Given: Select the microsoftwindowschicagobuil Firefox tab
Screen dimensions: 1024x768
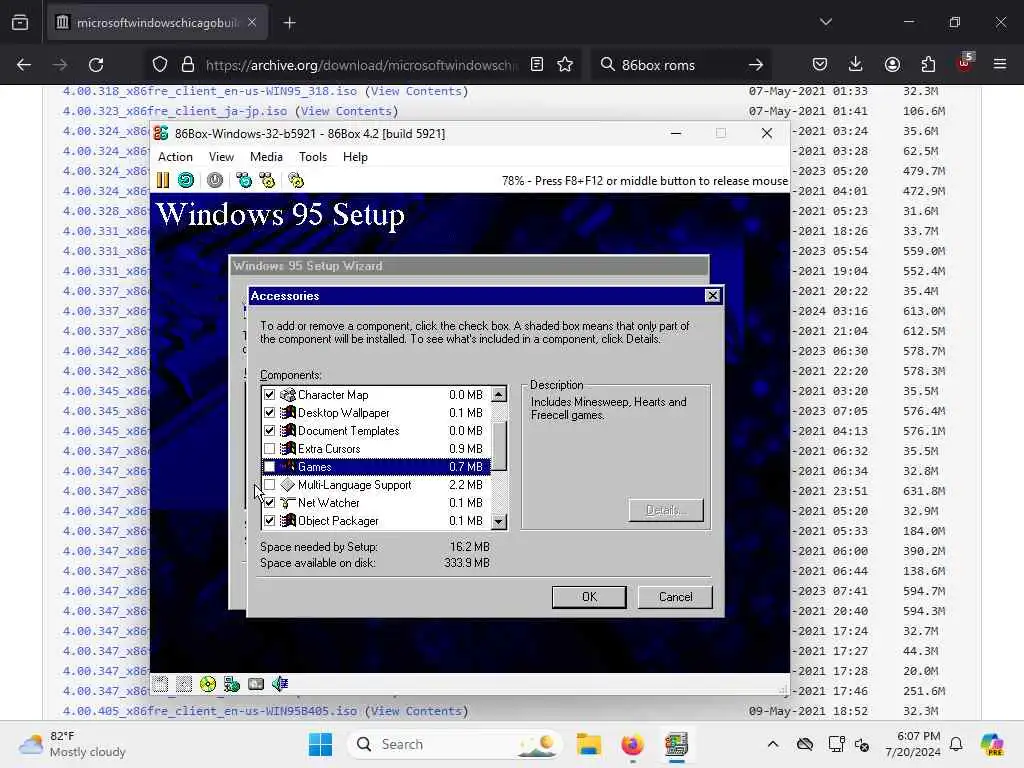Looking at the screenshot, I should 155,23.
